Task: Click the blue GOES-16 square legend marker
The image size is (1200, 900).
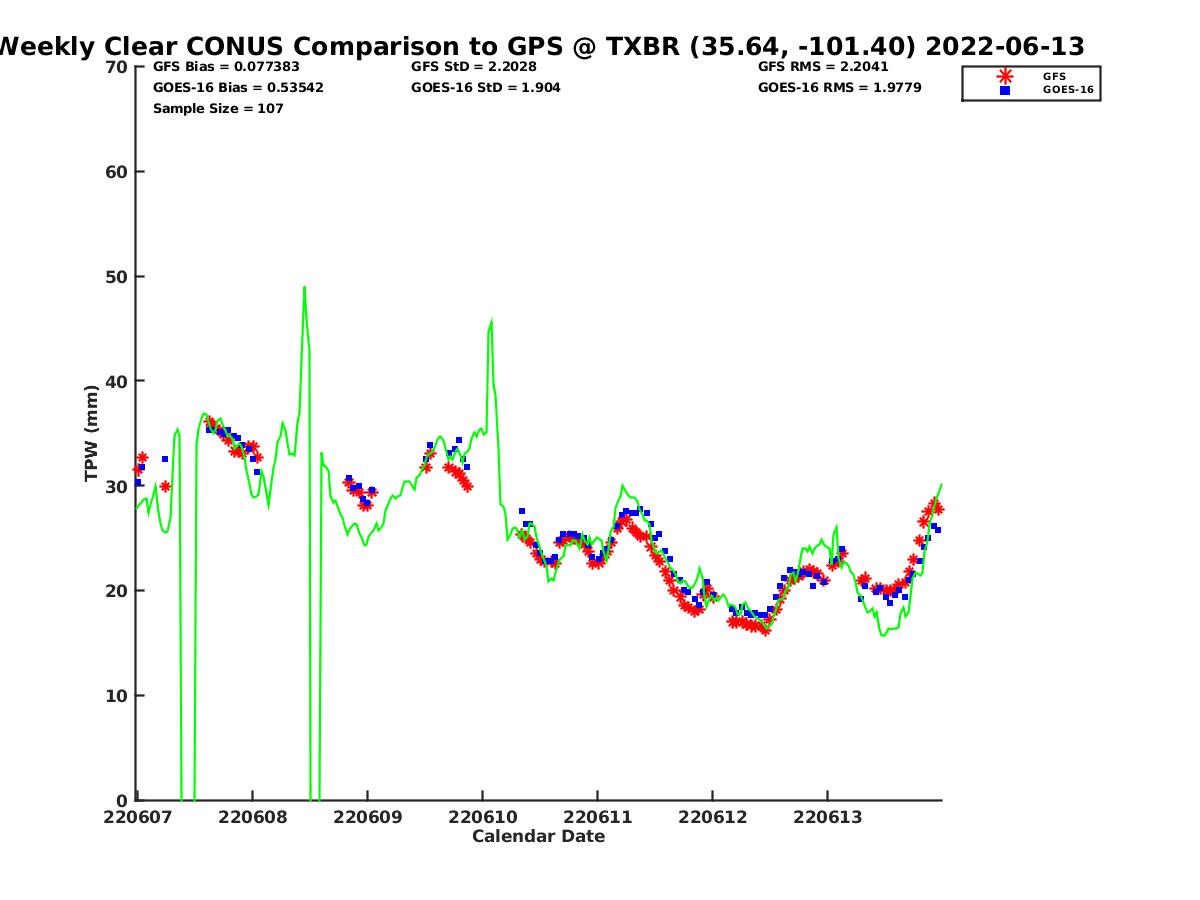Action: click(1005, 90)
